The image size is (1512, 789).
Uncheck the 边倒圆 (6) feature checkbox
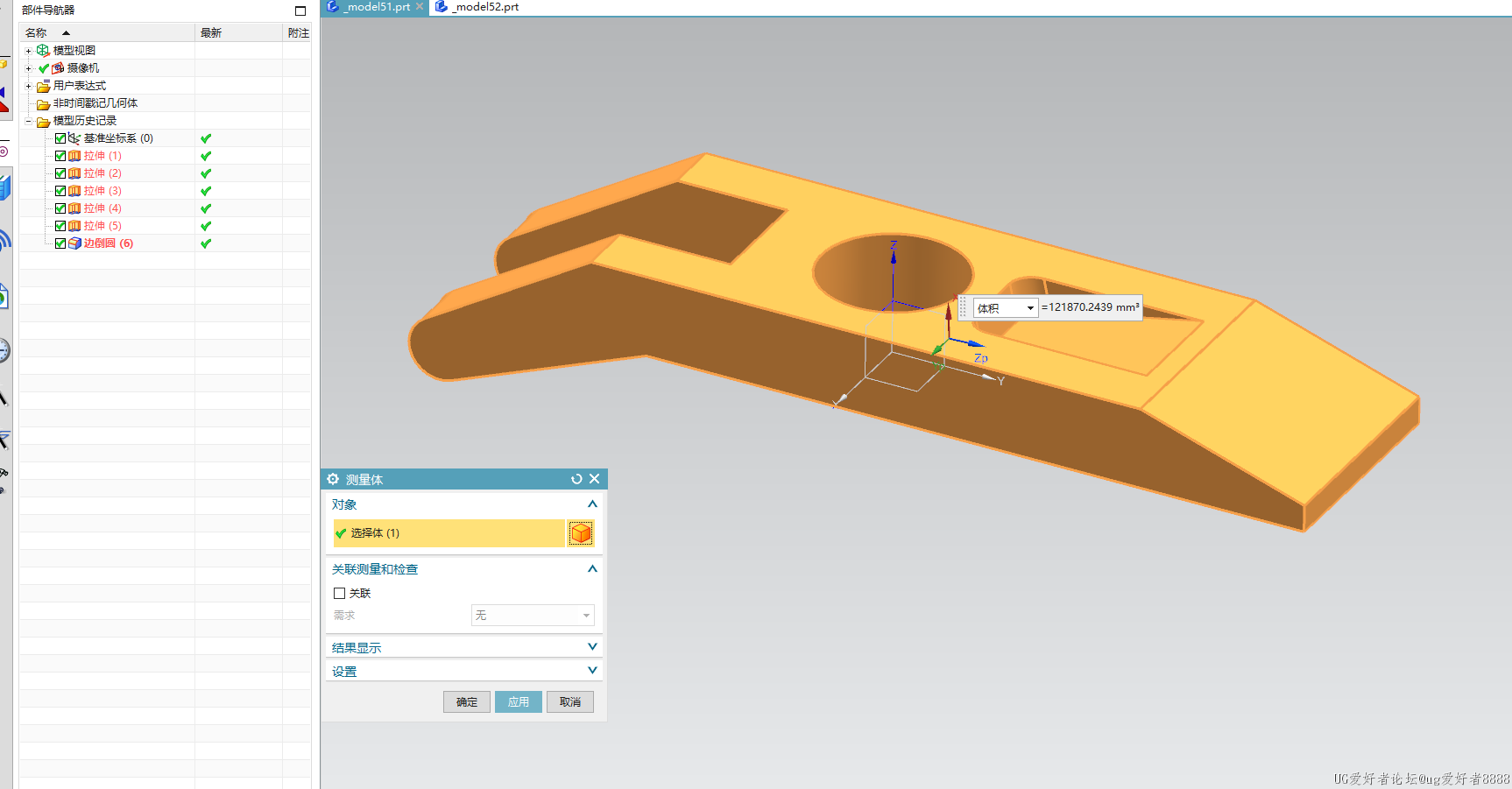pyautogui.click(x=60, y=243)
